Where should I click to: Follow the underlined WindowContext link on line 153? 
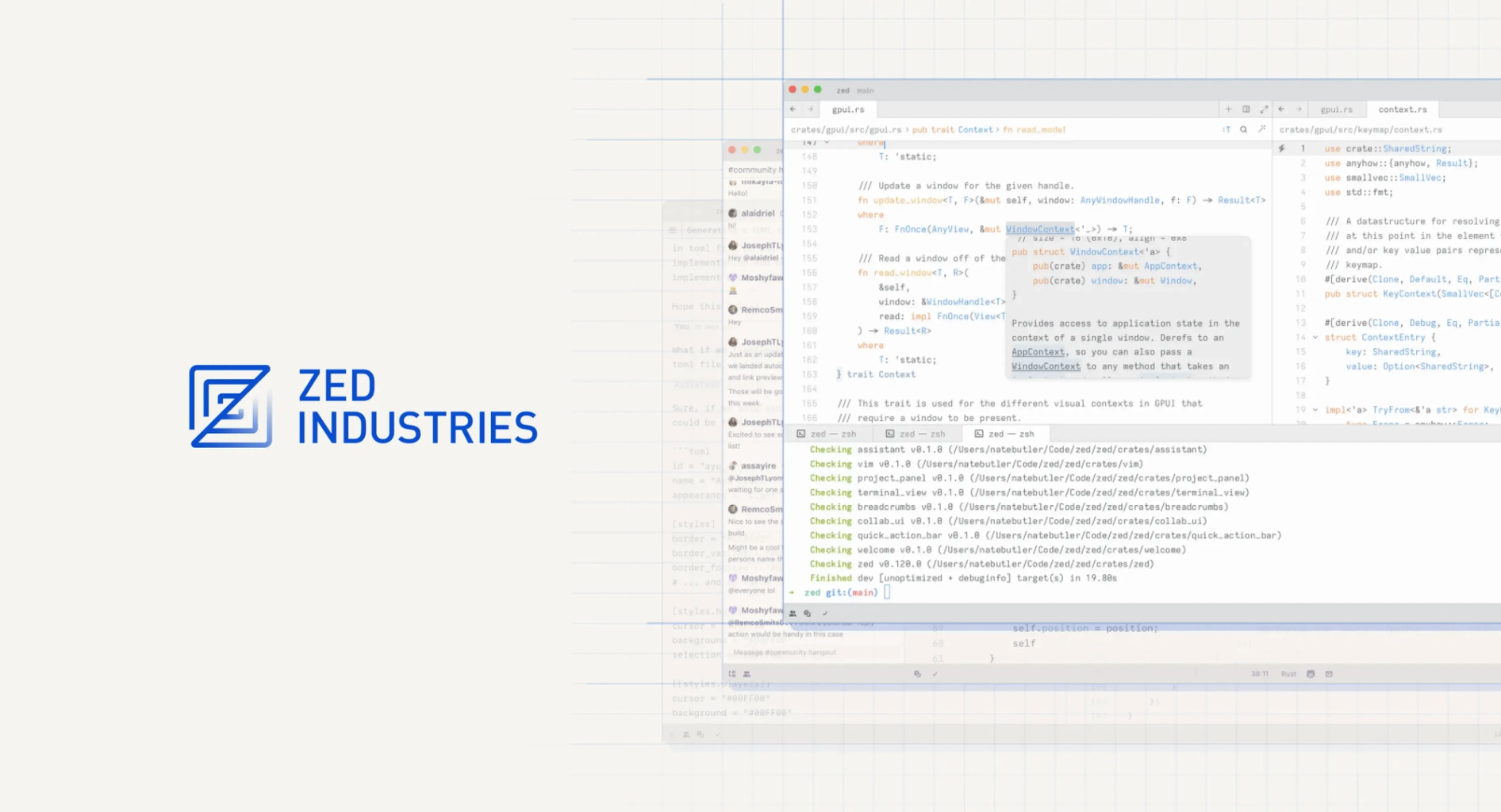[x=1040, y=229]
